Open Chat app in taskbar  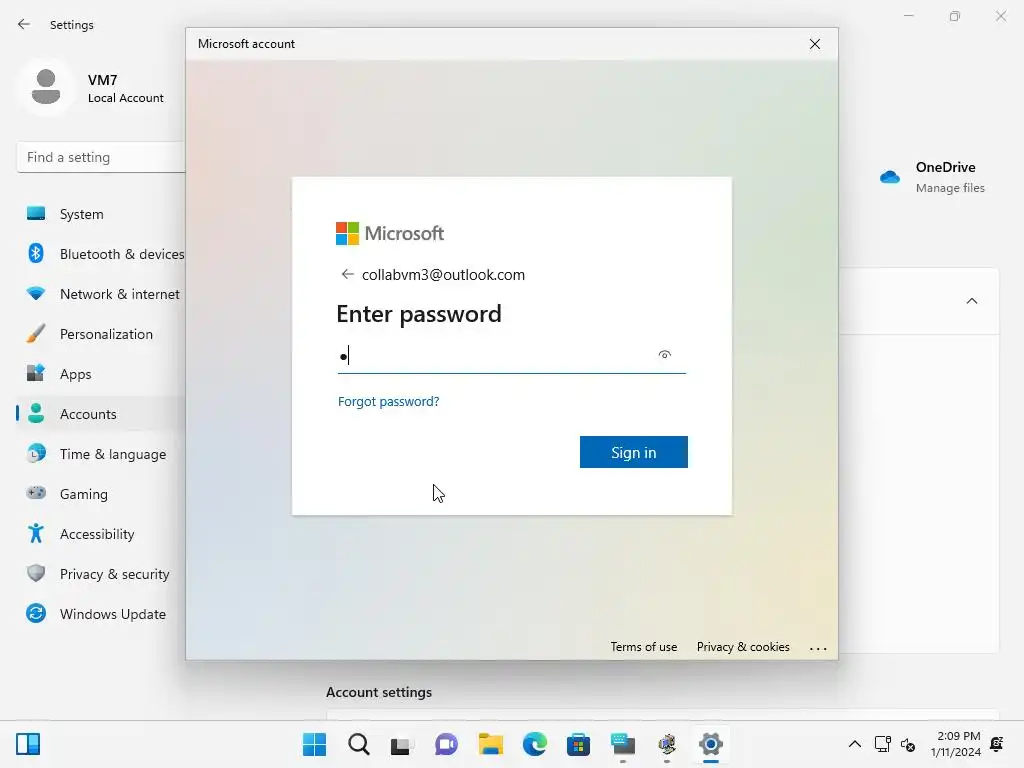446,744
